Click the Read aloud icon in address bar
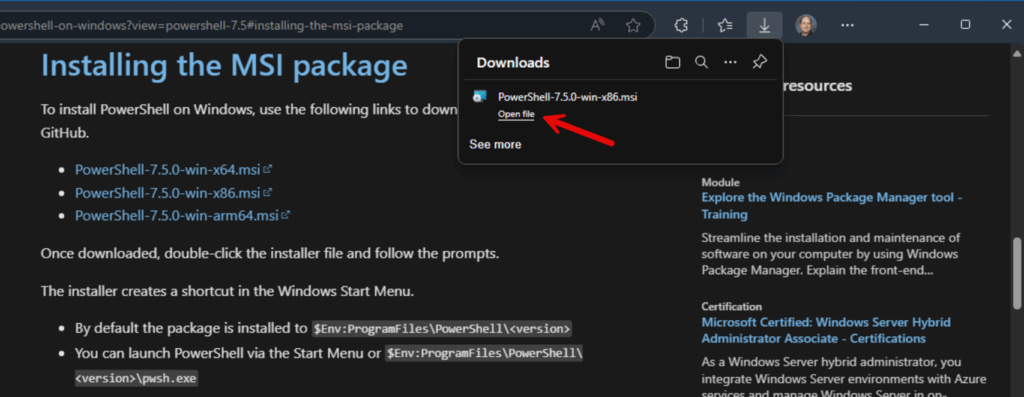 click(x=598, y=25)
